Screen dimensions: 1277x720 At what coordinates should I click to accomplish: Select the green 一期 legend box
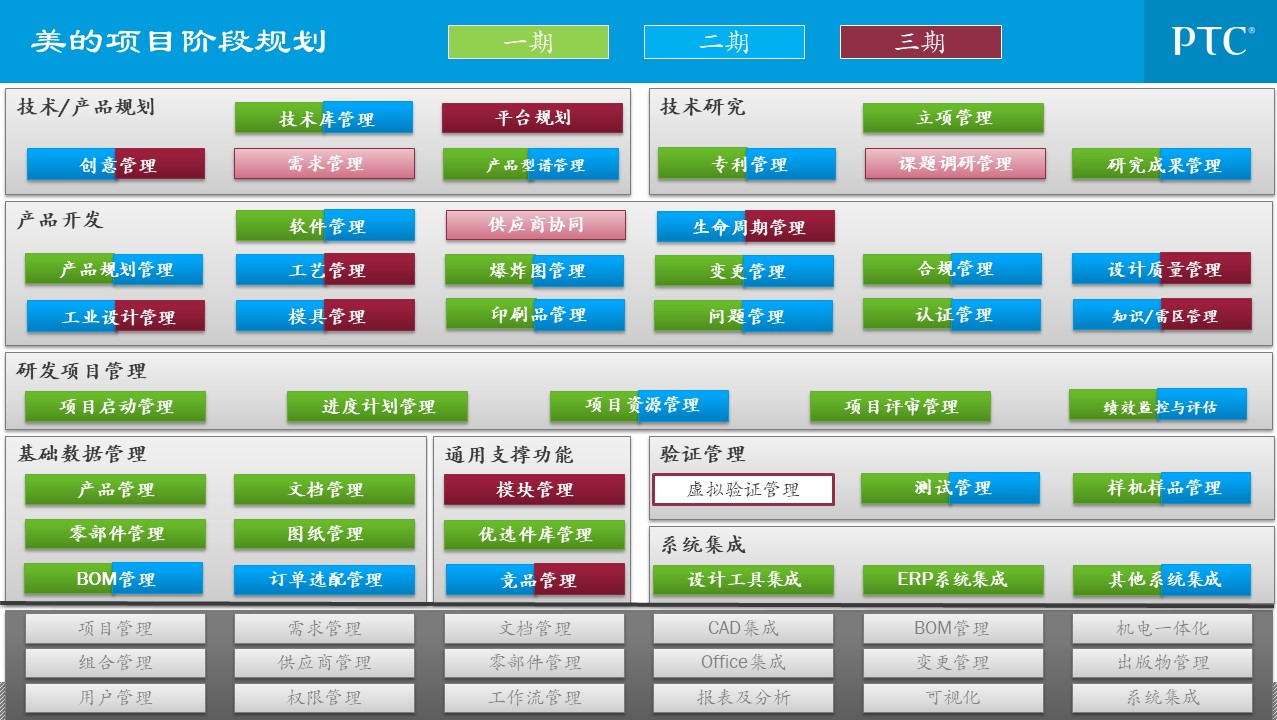click(x=528, y=42)
